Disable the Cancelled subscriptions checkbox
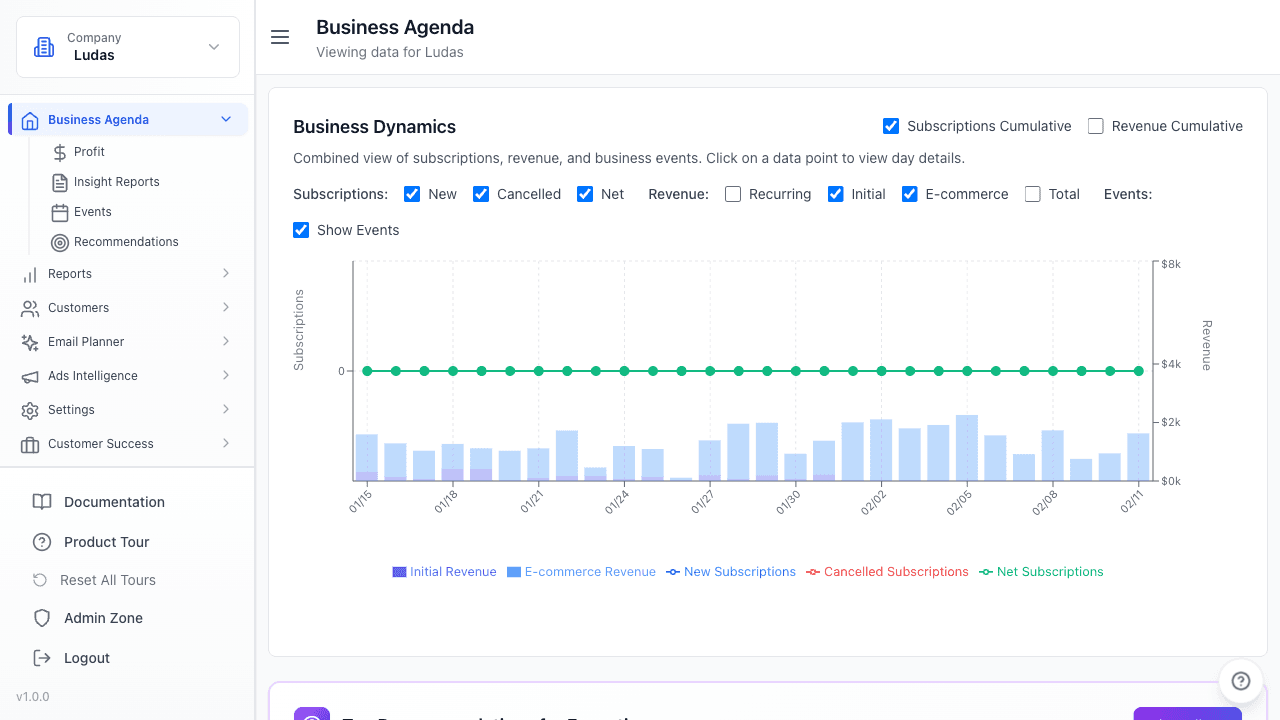Image resolution: width=1280 pixels, height=720 pixels. 481,194
